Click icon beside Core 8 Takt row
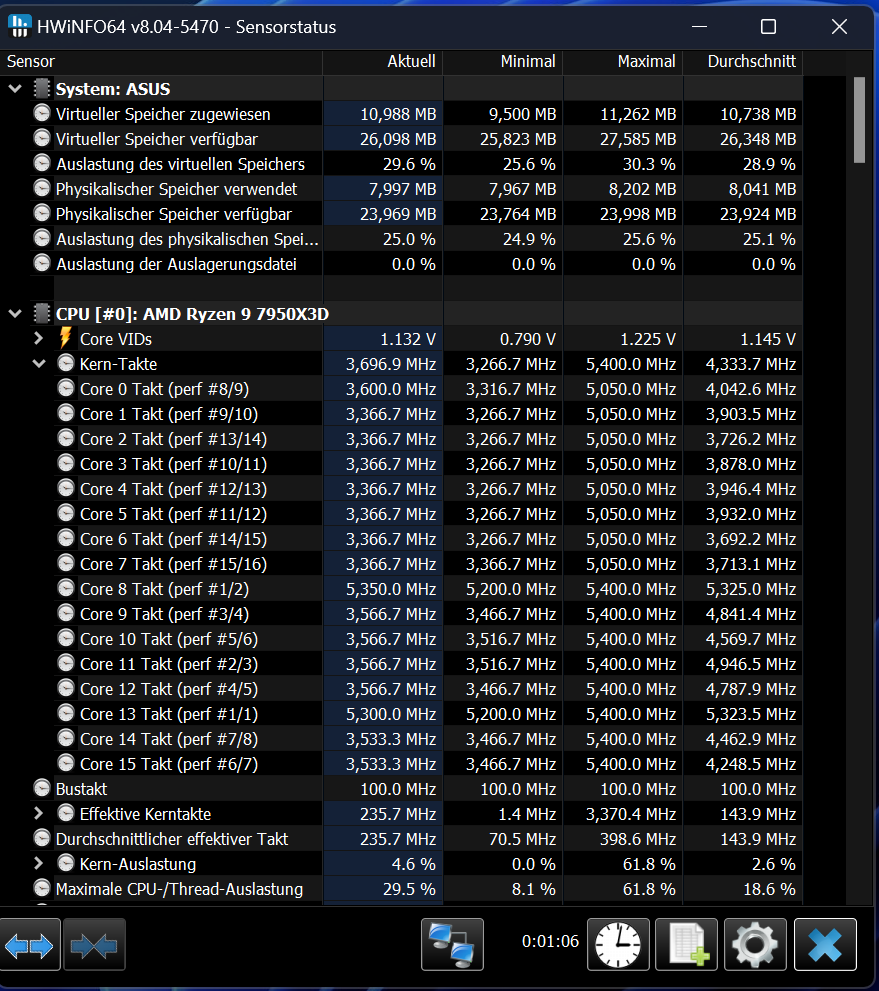This screenshot has height=991, width=879. click(x=66, y=588)
